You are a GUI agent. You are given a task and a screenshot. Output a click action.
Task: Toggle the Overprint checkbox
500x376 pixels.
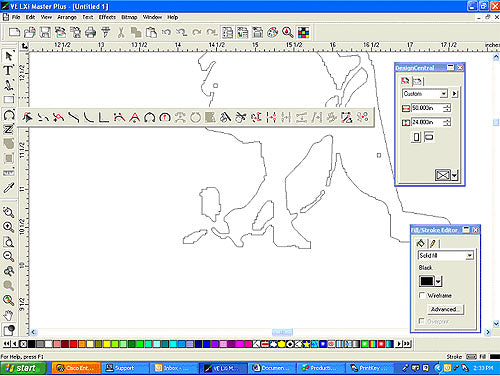[422, 321]
